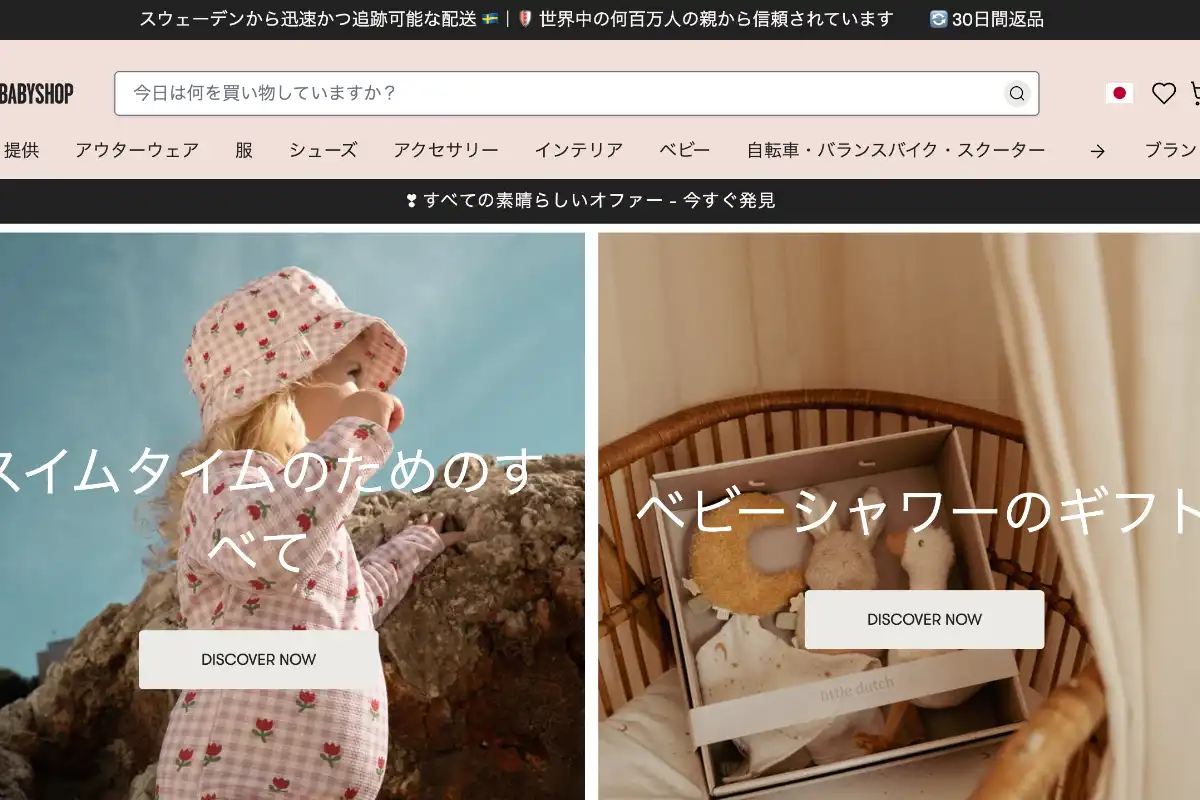The height and width of the screenshot is (800, 1200).
Task: Click the wishlist heart icon
Action: coord(1163,94)
